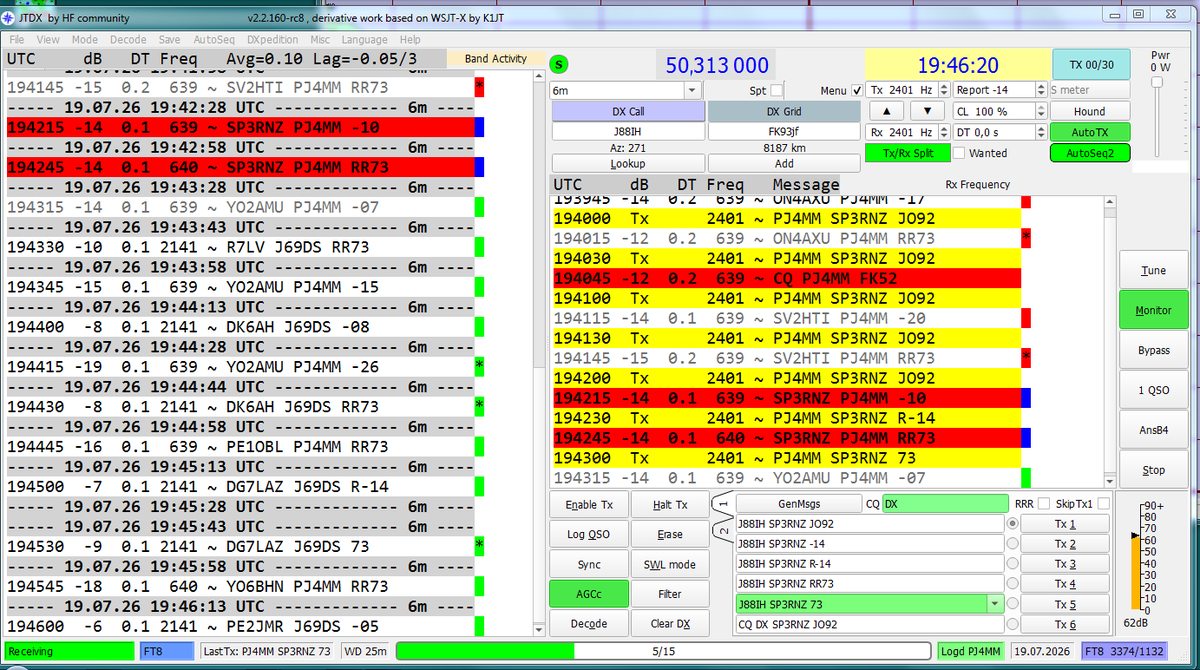Image resolution: width=1200 pixels, height=670 pixels.
Task: Select the R7LV J69DS RR73 decode row
Action: (240, 247)
